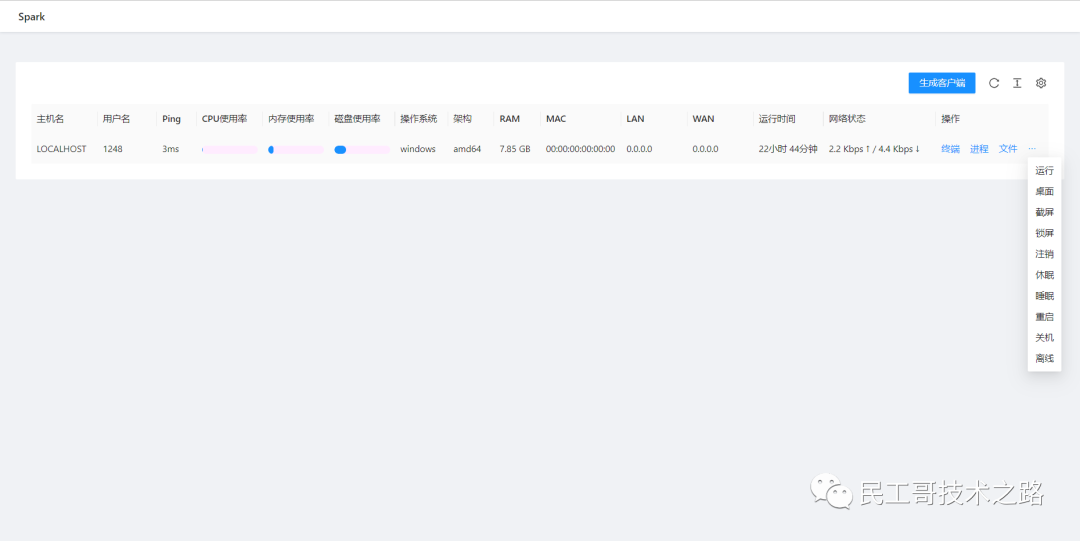
Task: Select 休眠 menu entry
Action: (1044, 275)
